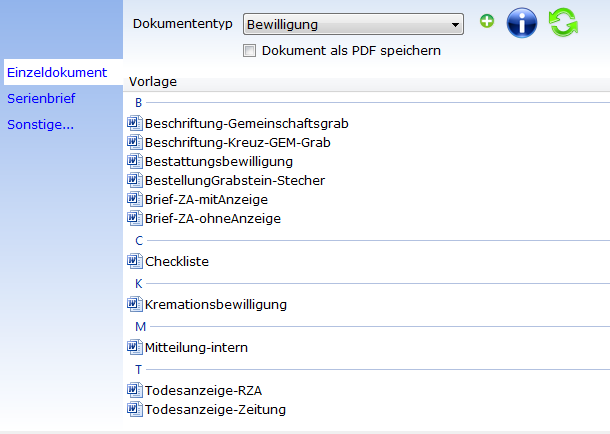The image size is (610, 434).
Task: Click Word icon beside Checkliste
Action: pos(135,261)
